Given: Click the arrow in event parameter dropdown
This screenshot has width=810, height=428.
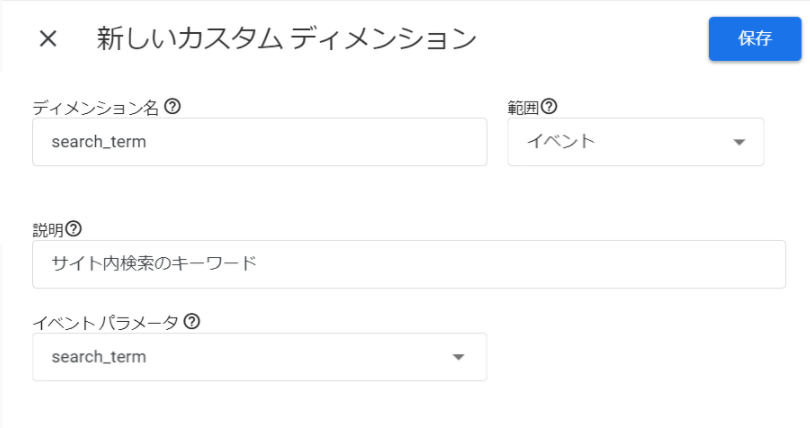Looking at the screenshot, I should coord(458,357).
